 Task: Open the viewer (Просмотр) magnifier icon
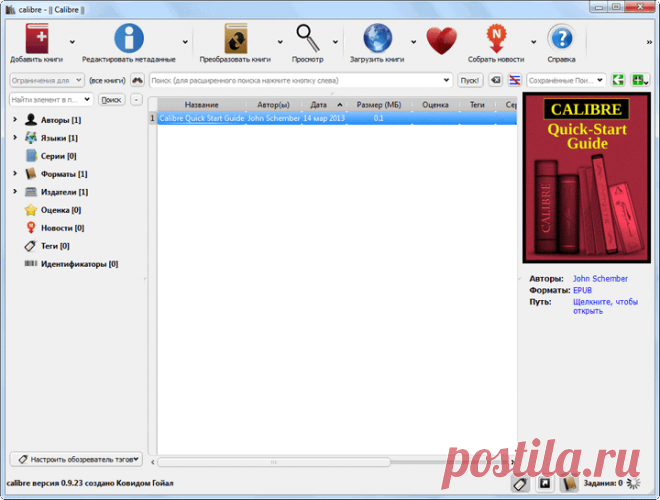click(x=308, y=38)
